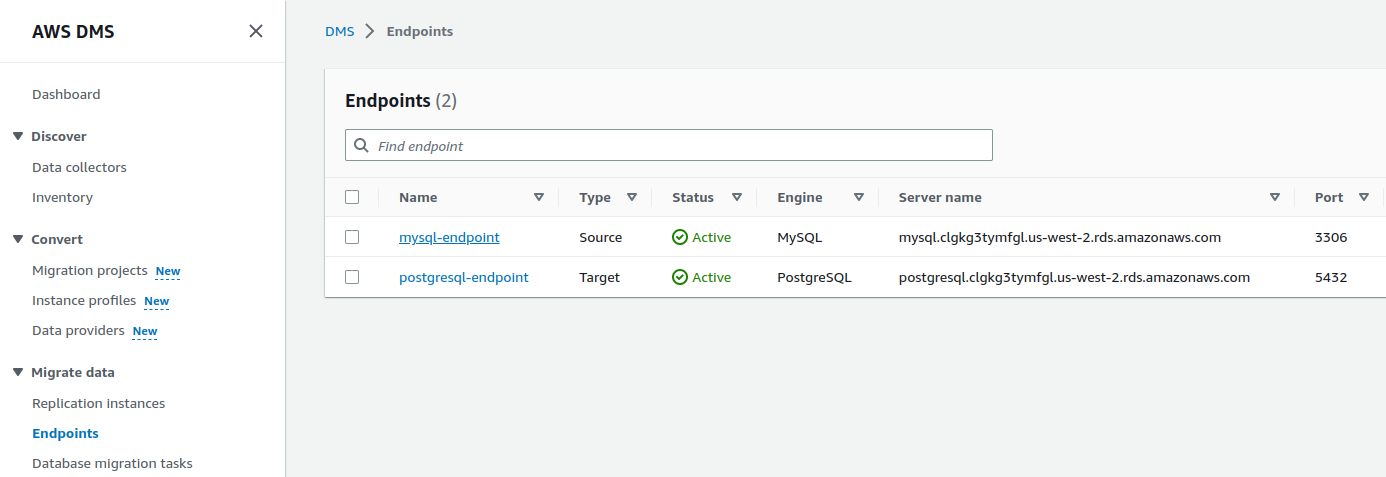Check the postgresql-endpoint row checkbox
Image resolution: width=1386 pixels, height=477 pixels.
(352, 277)
